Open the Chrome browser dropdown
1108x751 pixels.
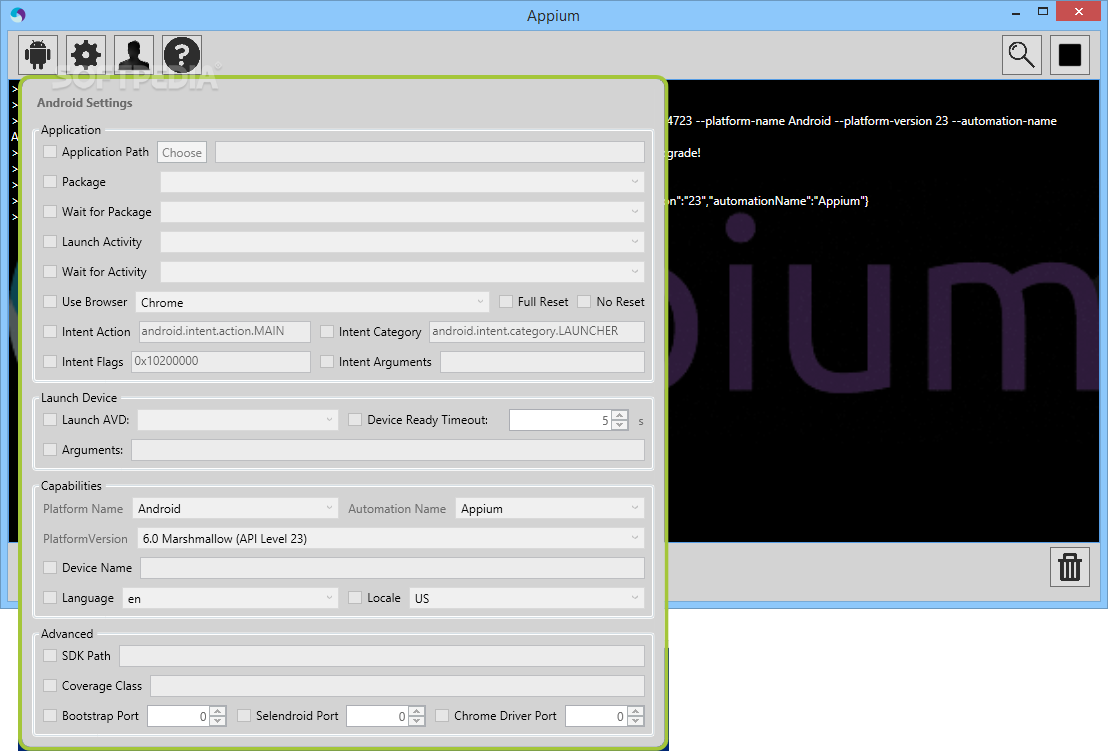[x=312, y=302]
